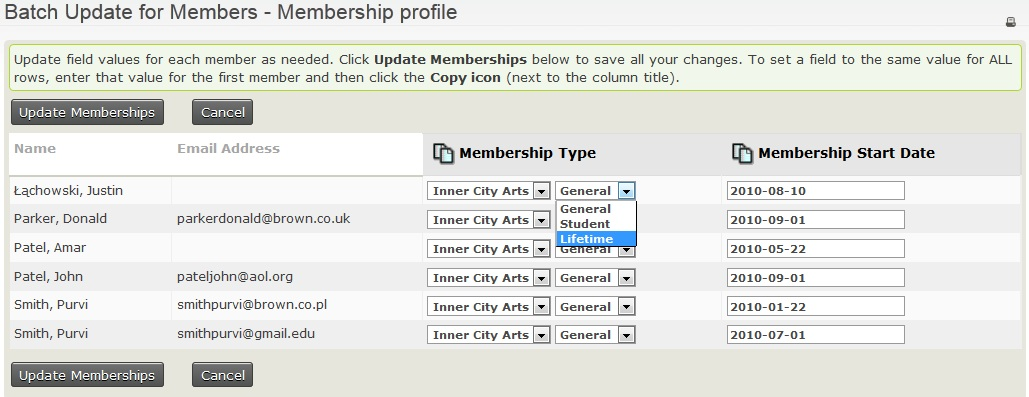1029x397 pixels.
Task: Click the Copy icon beside Membership Start Date
Action: [742, 154]
